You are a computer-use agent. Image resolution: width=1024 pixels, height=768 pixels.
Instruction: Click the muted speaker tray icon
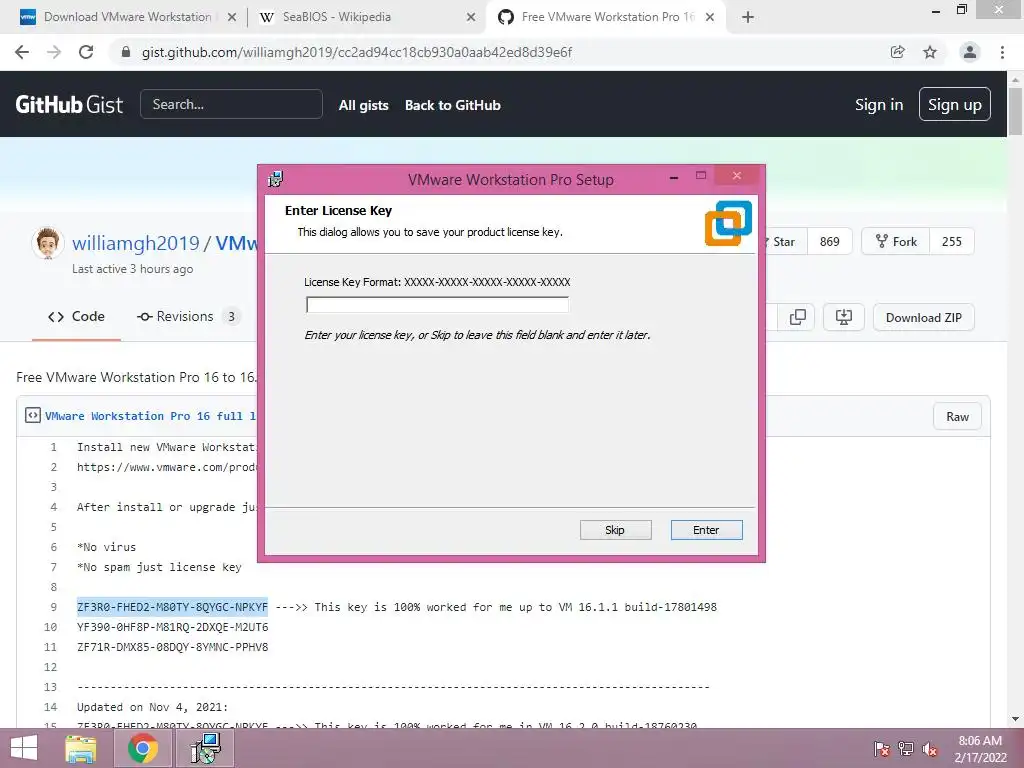(x=930, y=749)
